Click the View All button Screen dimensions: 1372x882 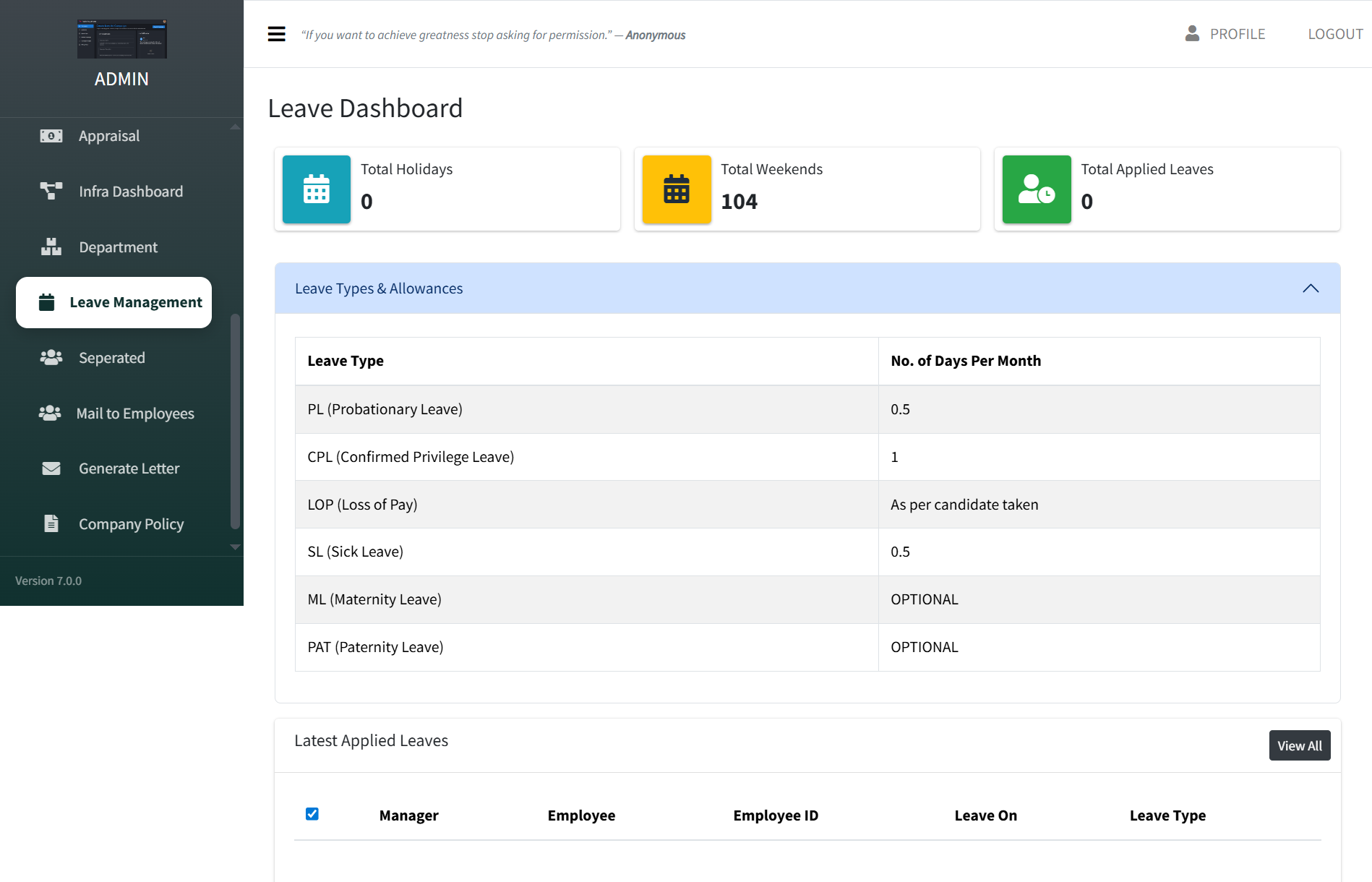pyautogui.click(x=1299, y=745)
